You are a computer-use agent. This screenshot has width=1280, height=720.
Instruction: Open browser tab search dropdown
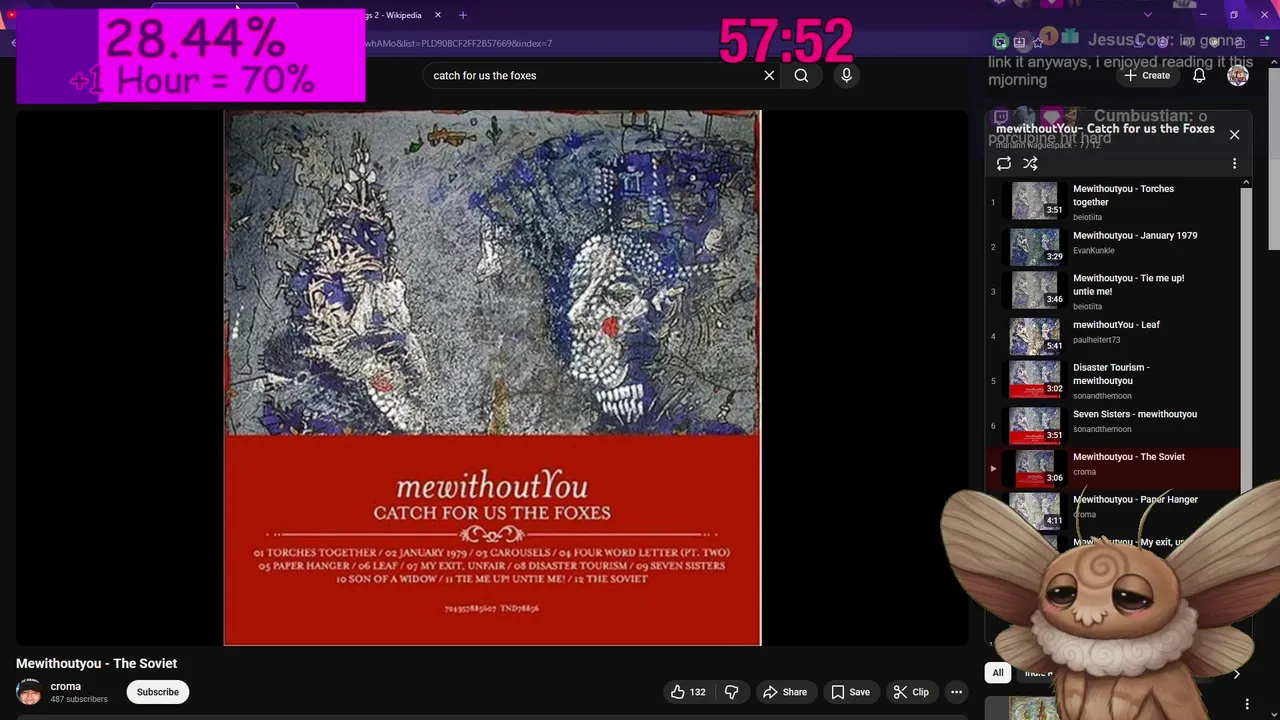[x=1147, y=15]
